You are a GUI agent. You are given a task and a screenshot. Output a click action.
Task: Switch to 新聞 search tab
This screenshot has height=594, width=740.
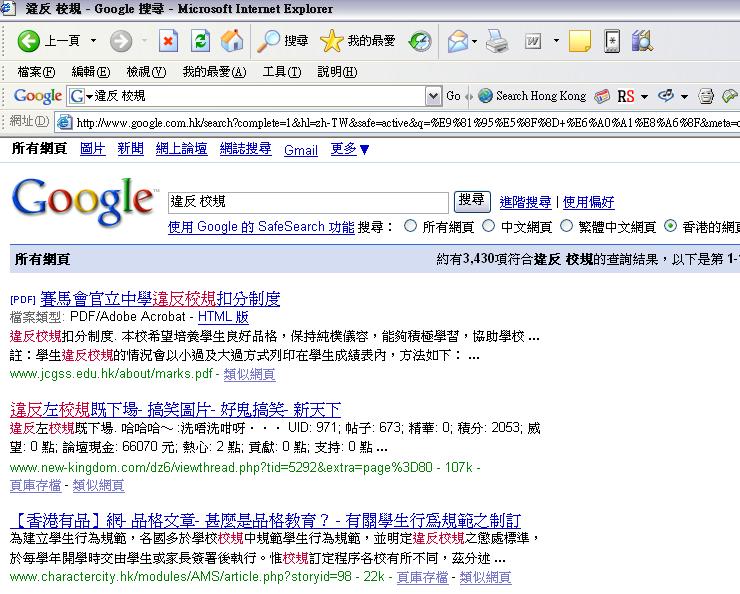point(130,149)
